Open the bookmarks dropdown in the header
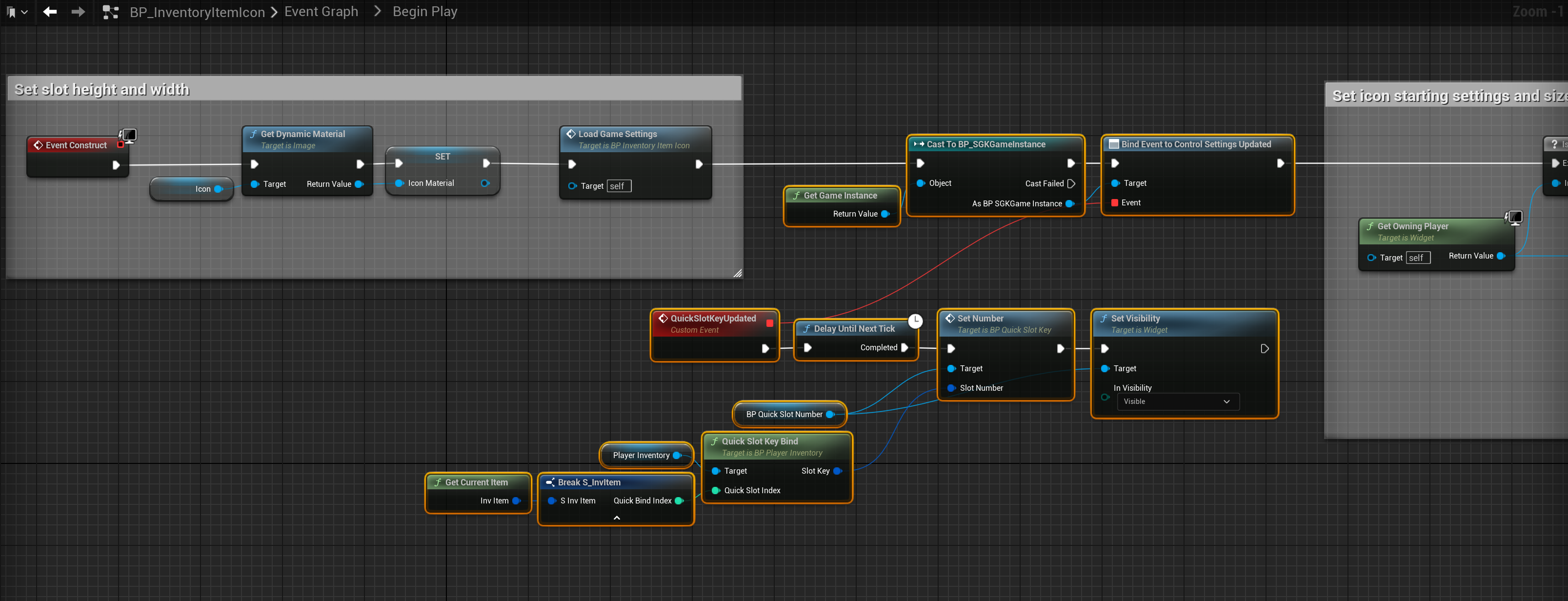1568x601 pixels. (17, 12)
